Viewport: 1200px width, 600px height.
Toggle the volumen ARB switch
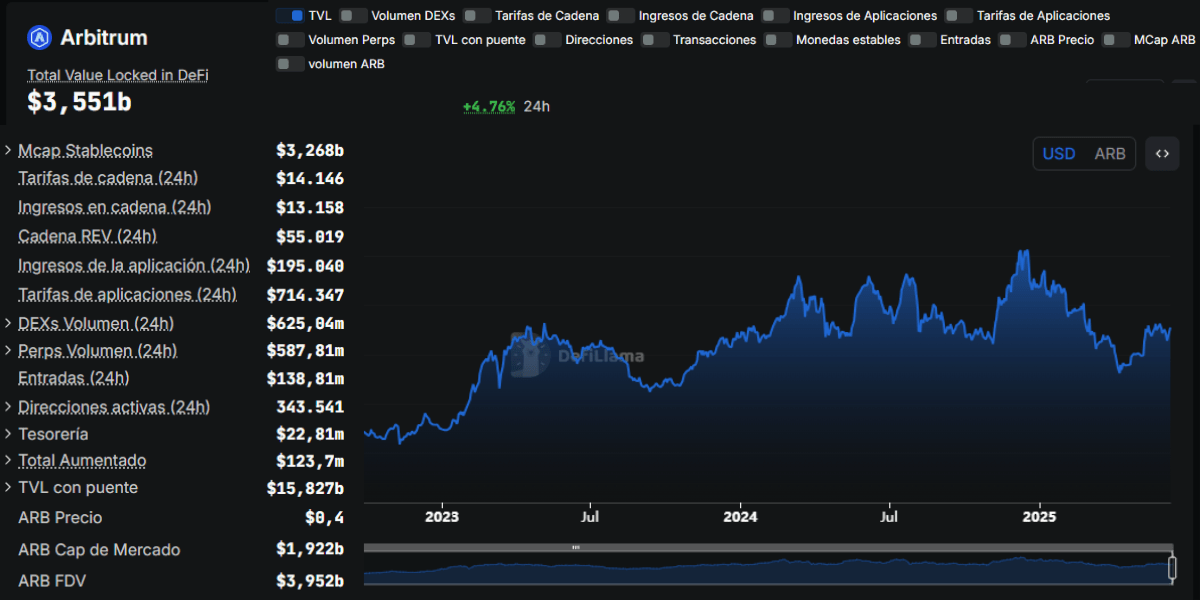pyautogui.click(x=290, y=64)
